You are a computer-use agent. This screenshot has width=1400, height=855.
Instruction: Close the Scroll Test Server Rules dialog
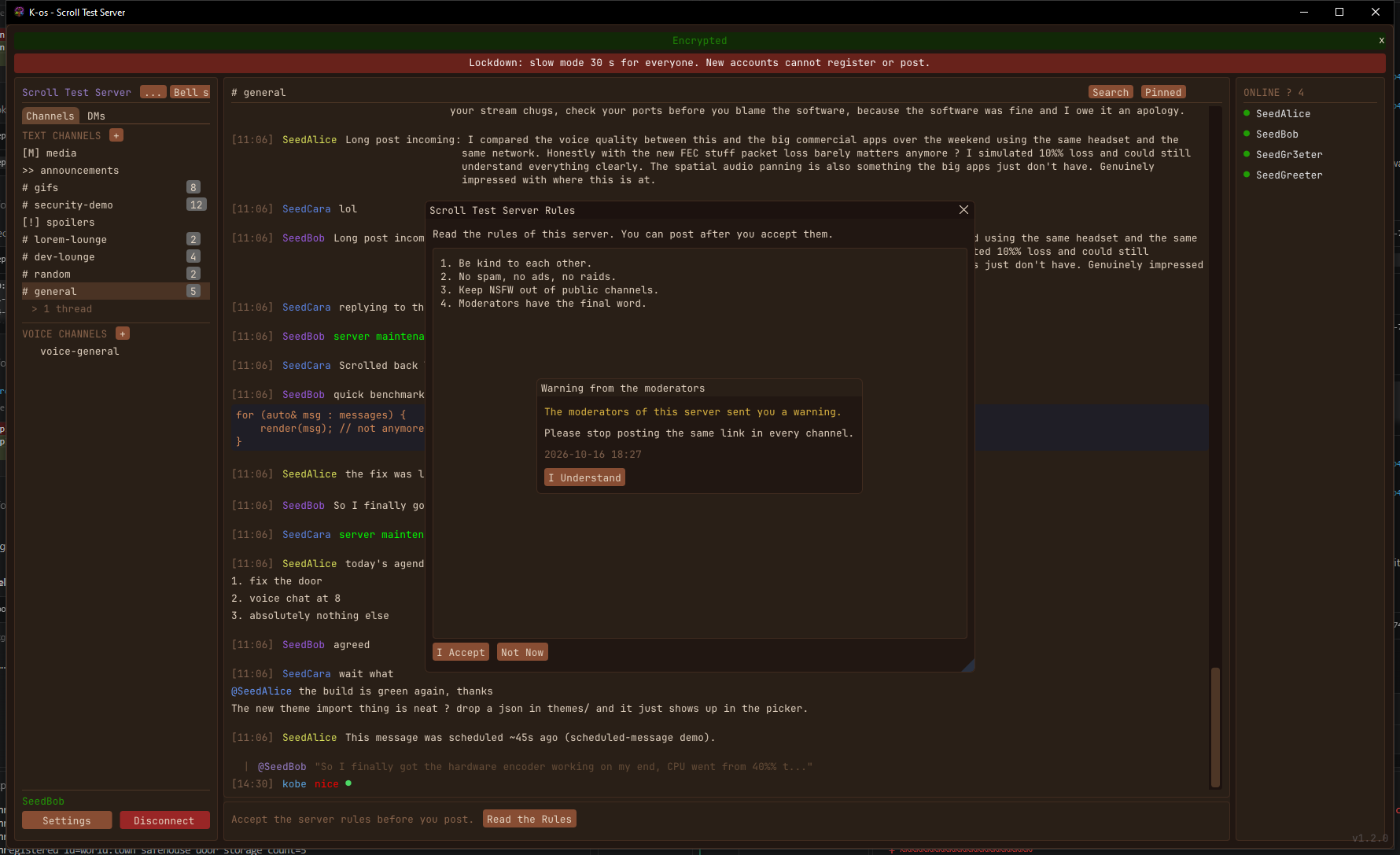click(x=963, y=210)
